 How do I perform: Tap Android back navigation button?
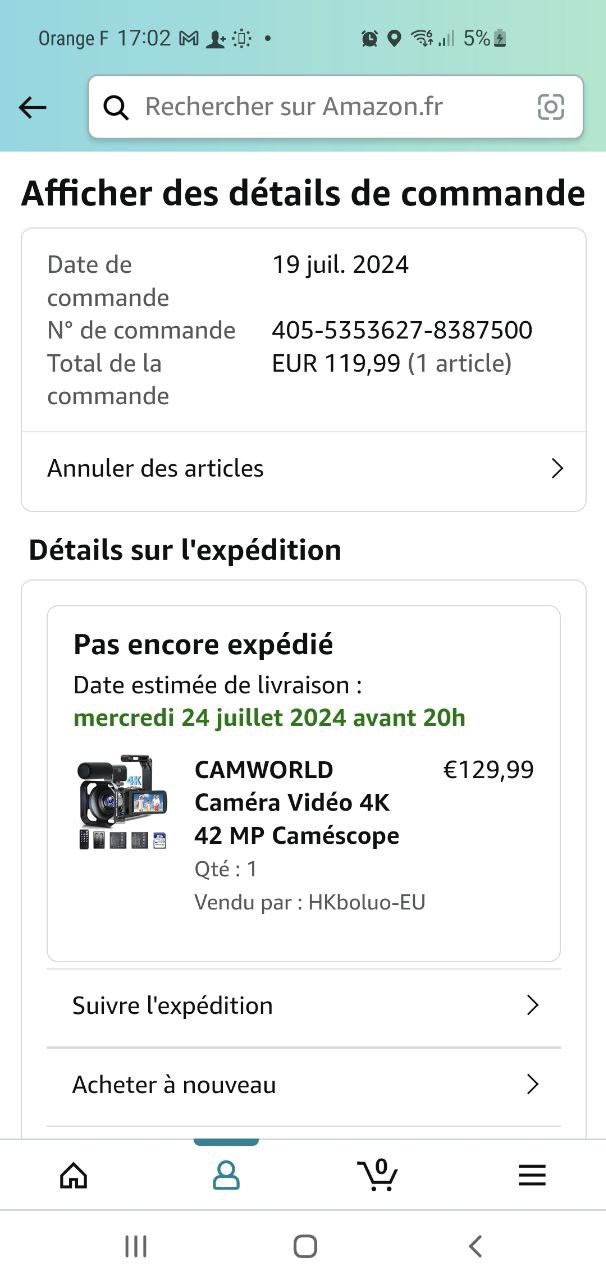(x=475, y=1246)
